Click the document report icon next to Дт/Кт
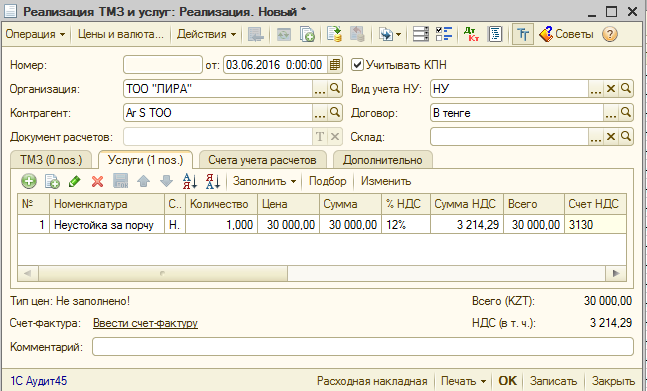 point(495,34)
